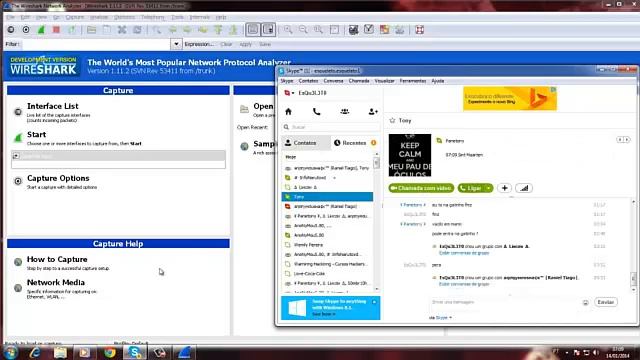
Task: Open Google Chrome from the Windows taskbar
Action: click(109, 352)
